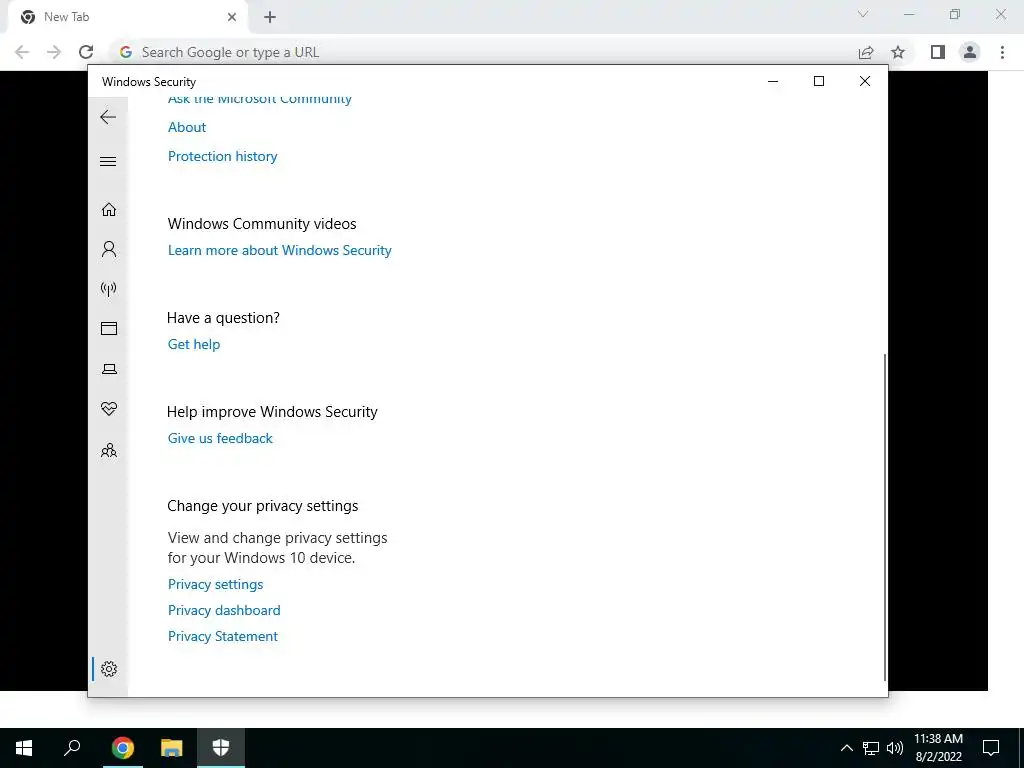Open the About link
This screenshot has width=1024, height=768.
pos(187,127)
